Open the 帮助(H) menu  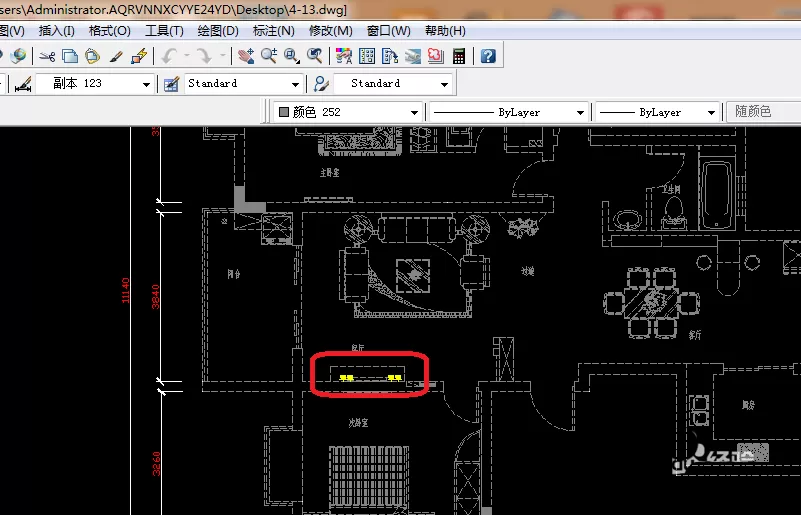[445, 31]
